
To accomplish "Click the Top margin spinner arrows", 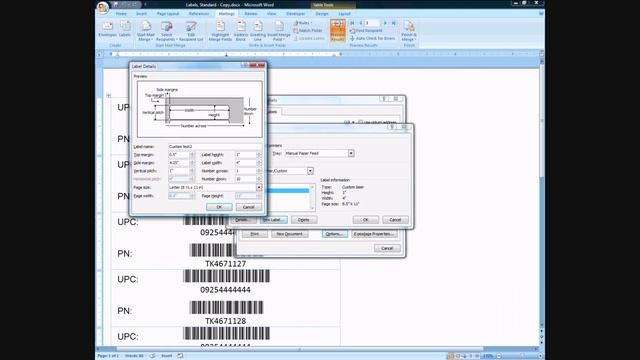I will pyautogui.click(x=192, y=155).
